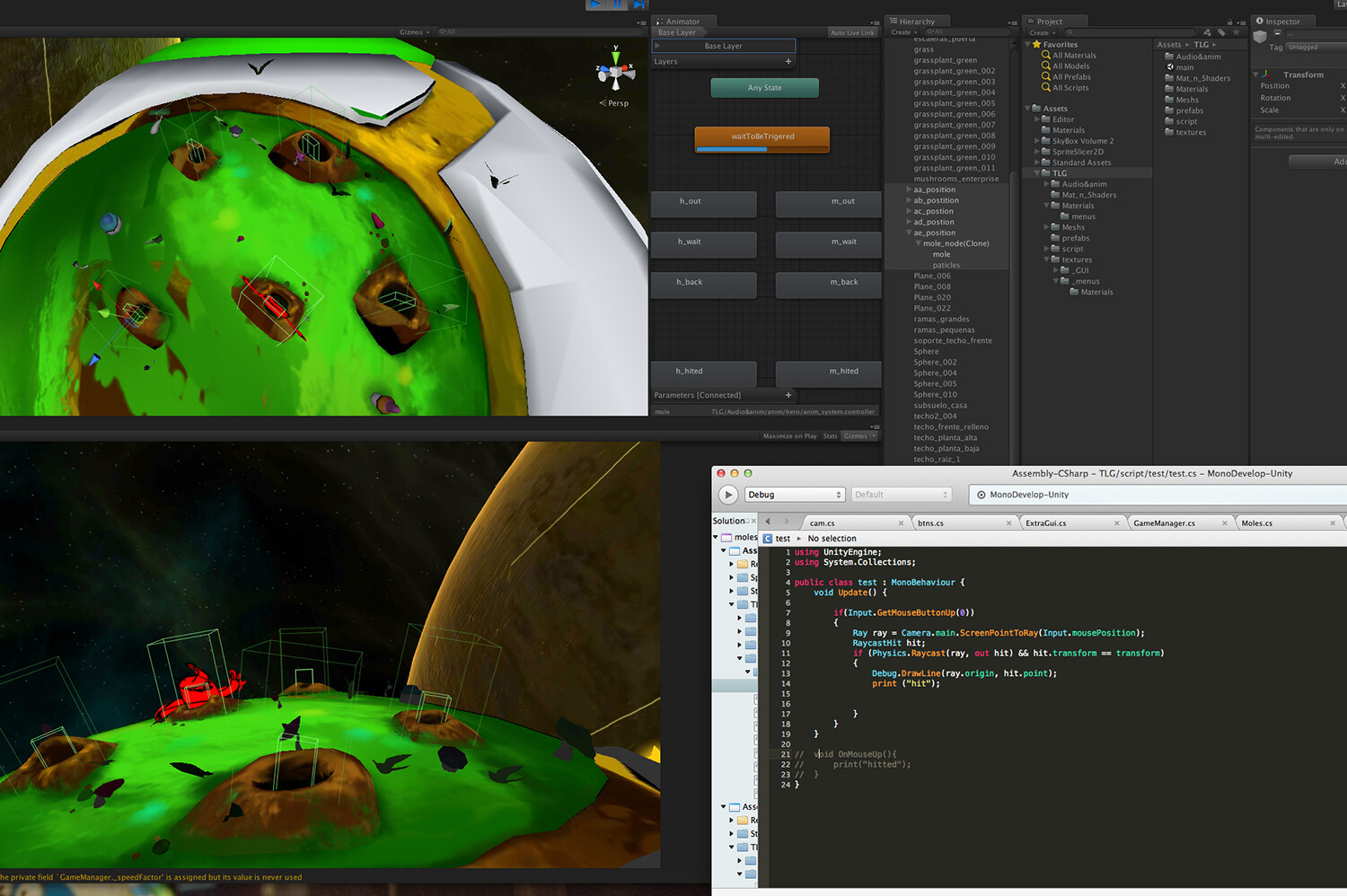This screenshot has height=896, width=1347.
Task: Click the Run button in MonoDevelop
Action: [x=728, y=494]
